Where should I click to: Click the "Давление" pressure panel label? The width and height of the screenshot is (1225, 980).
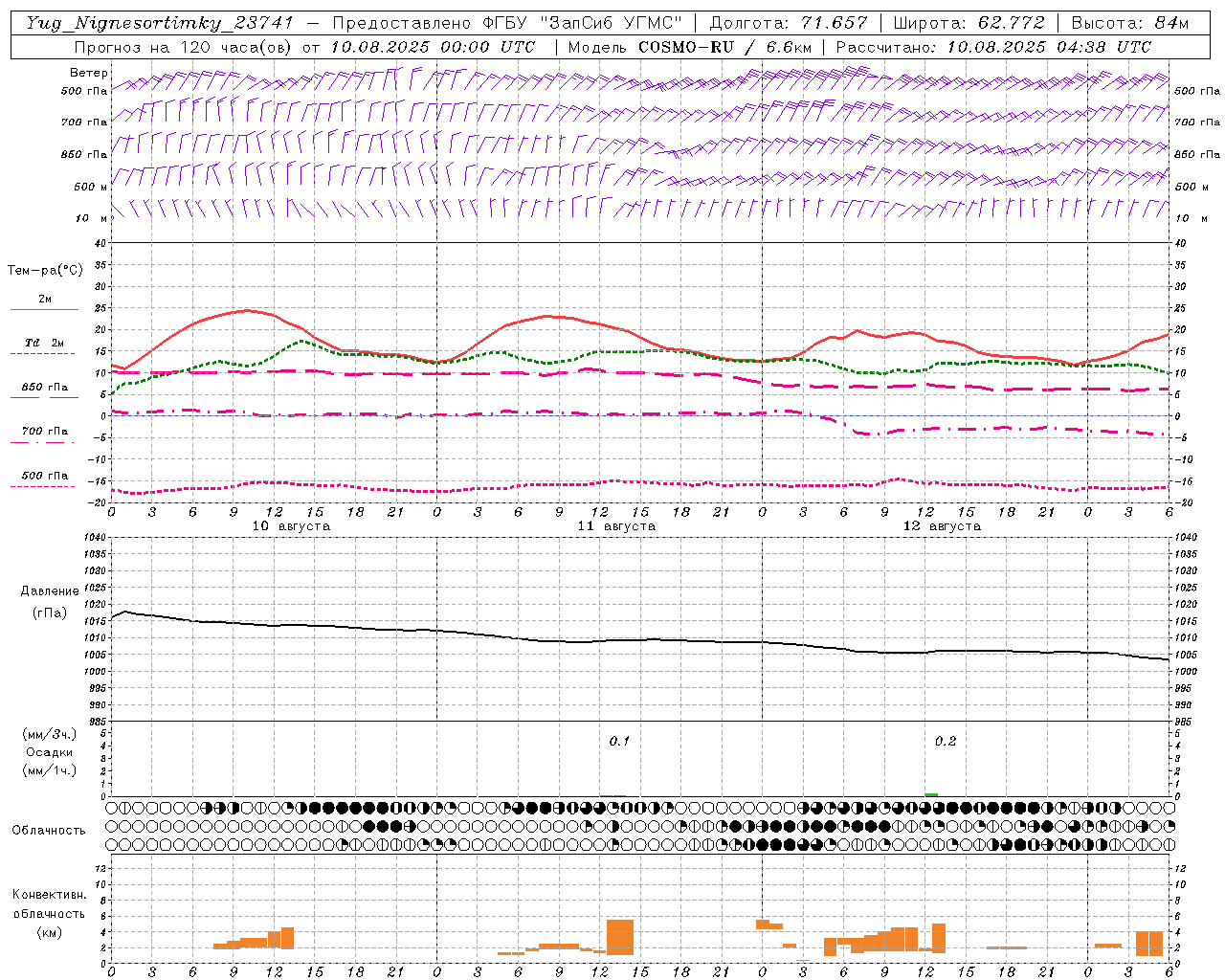coord(50,591)
